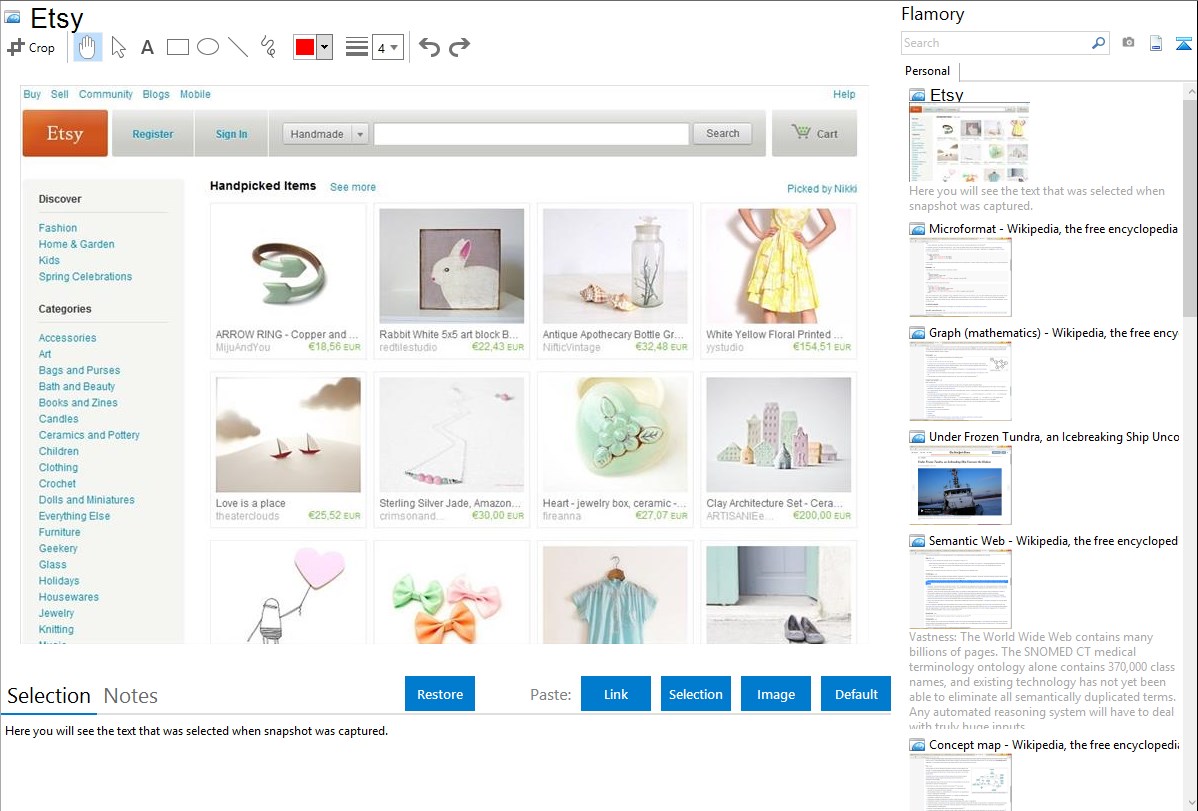Click the Default paste button
Image resolution: width=1198 pixels, height=811 pixels.
point(856,693)
